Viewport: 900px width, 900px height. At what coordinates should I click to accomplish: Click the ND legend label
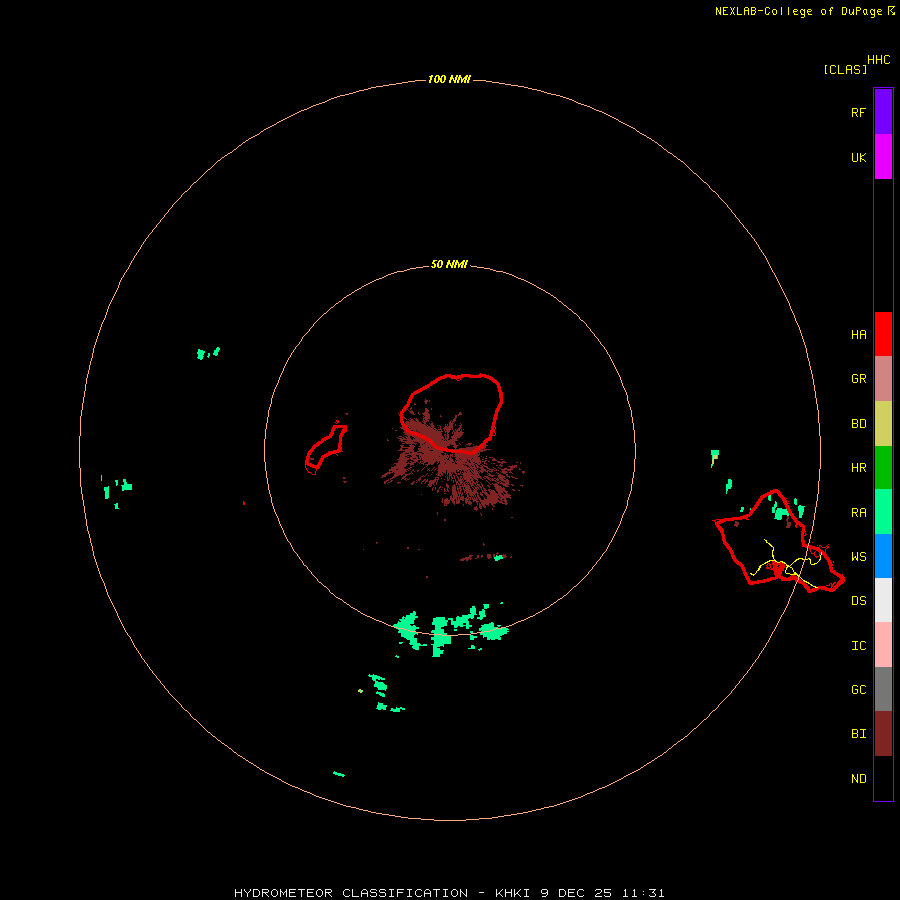pyautogui.click(x=858, y=778)
